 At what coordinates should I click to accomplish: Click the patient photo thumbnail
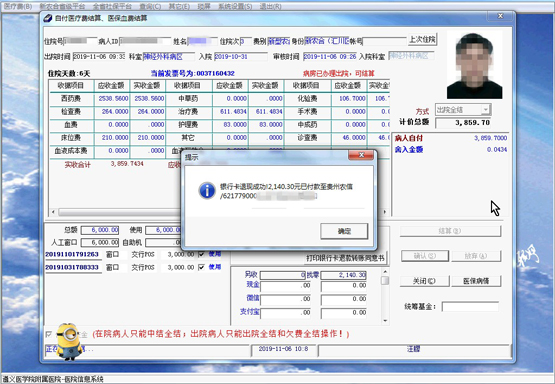tap(474, 66)
